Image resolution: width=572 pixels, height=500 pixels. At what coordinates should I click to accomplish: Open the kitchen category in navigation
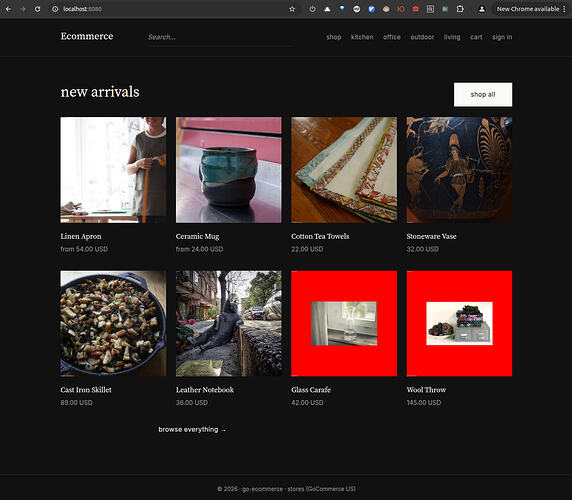pos(362,37)
